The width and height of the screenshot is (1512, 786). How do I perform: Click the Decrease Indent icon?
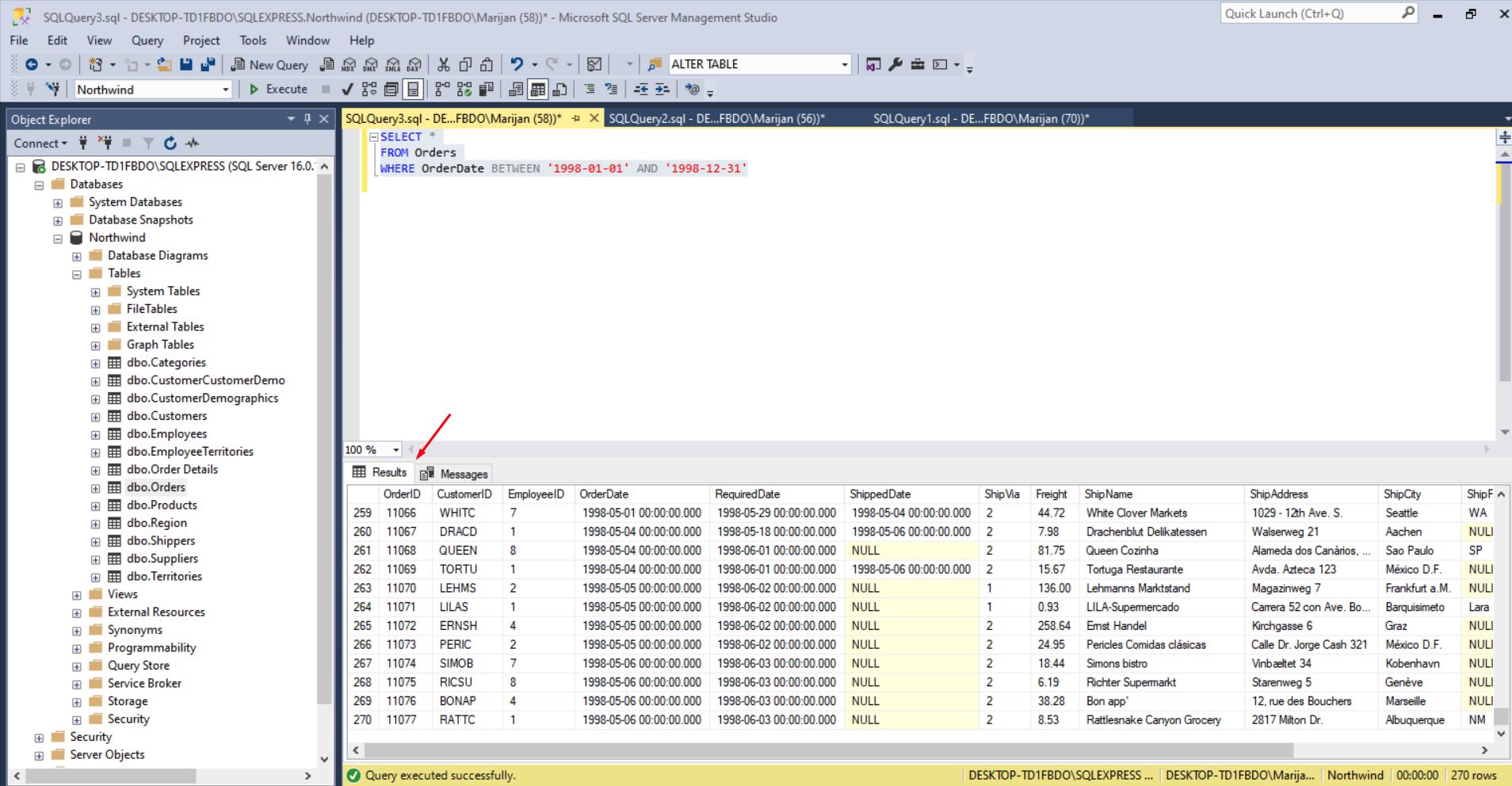[641, 90]
